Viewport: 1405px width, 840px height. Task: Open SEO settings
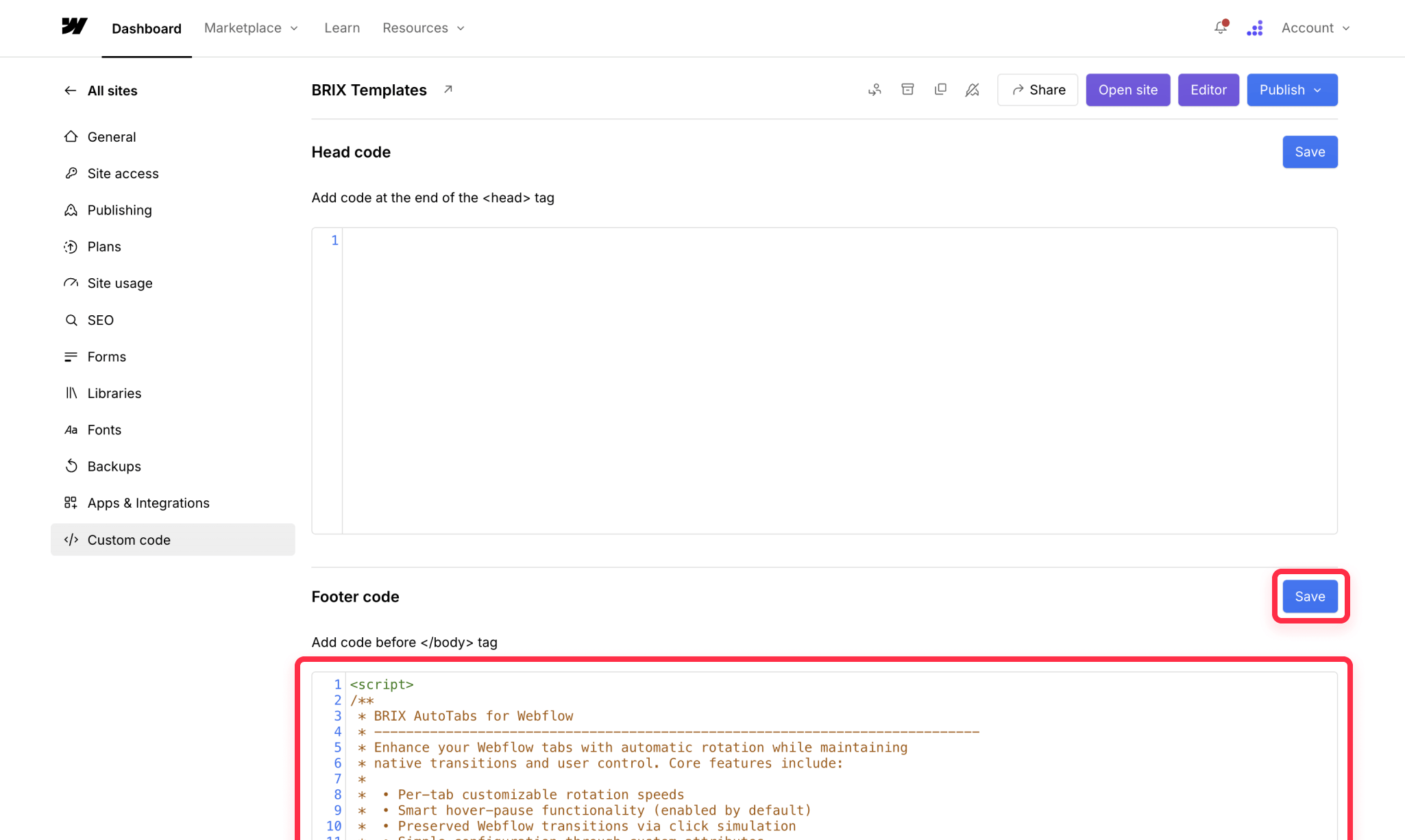pos(173,320)
